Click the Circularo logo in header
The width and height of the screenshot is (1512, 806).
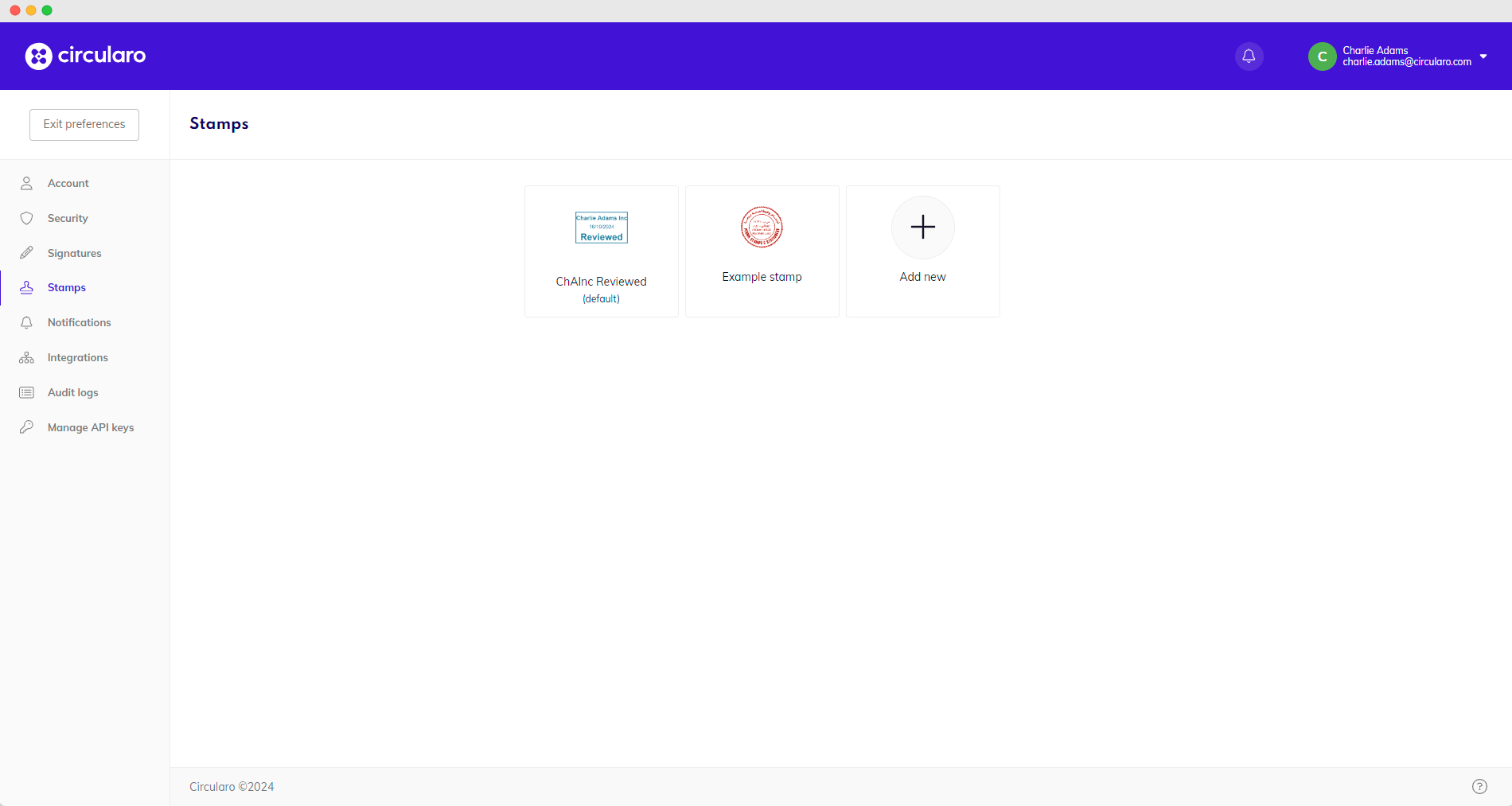pos(86,56)
